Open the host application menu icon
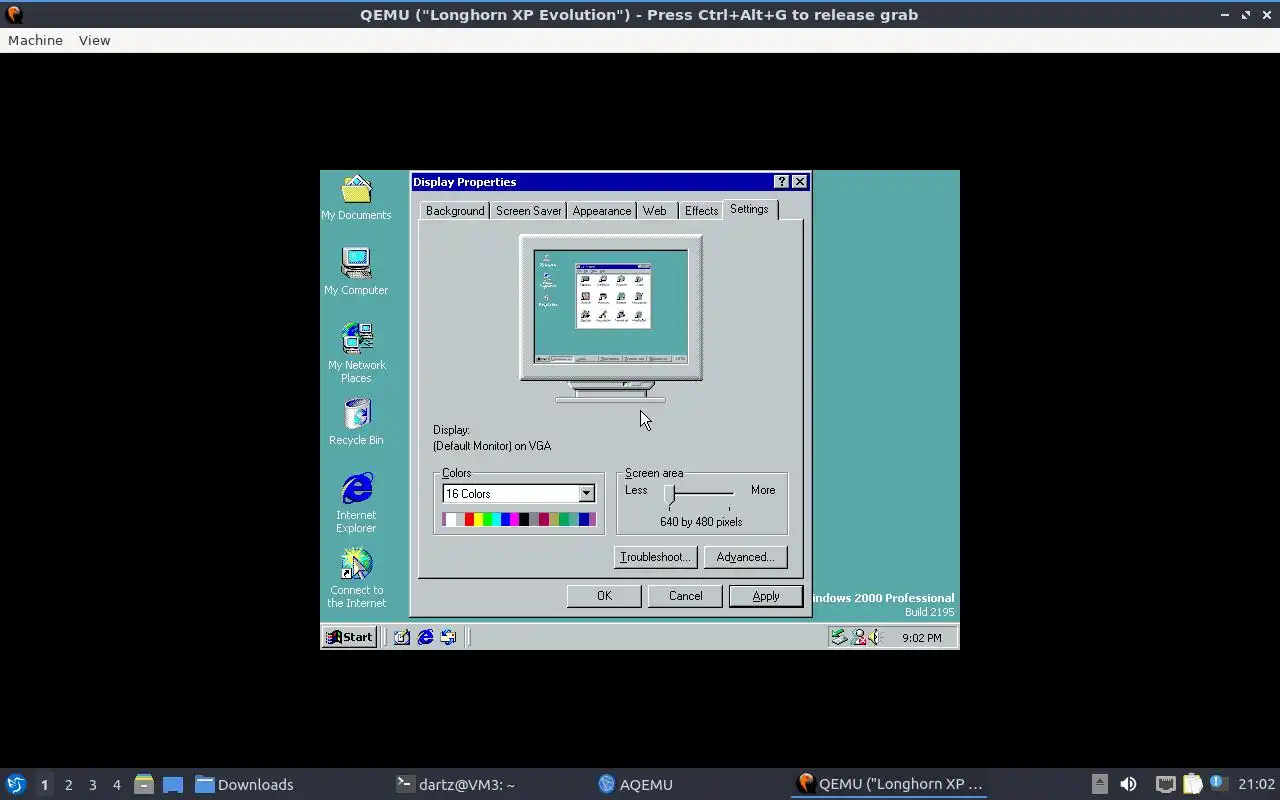This screenshot has width=1280, height=800. [x=15, y=785]
